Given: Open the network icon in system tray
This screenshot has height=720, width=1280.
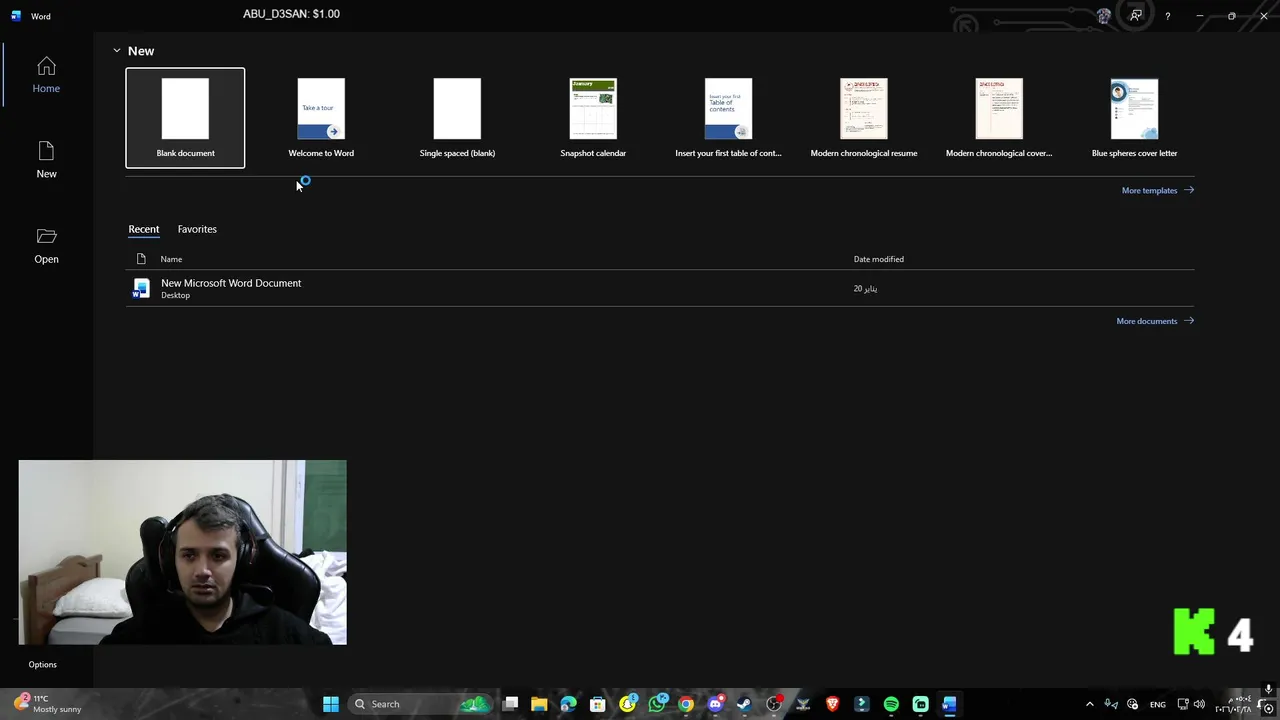Looking at the screenshot, I should (1183, 704).
